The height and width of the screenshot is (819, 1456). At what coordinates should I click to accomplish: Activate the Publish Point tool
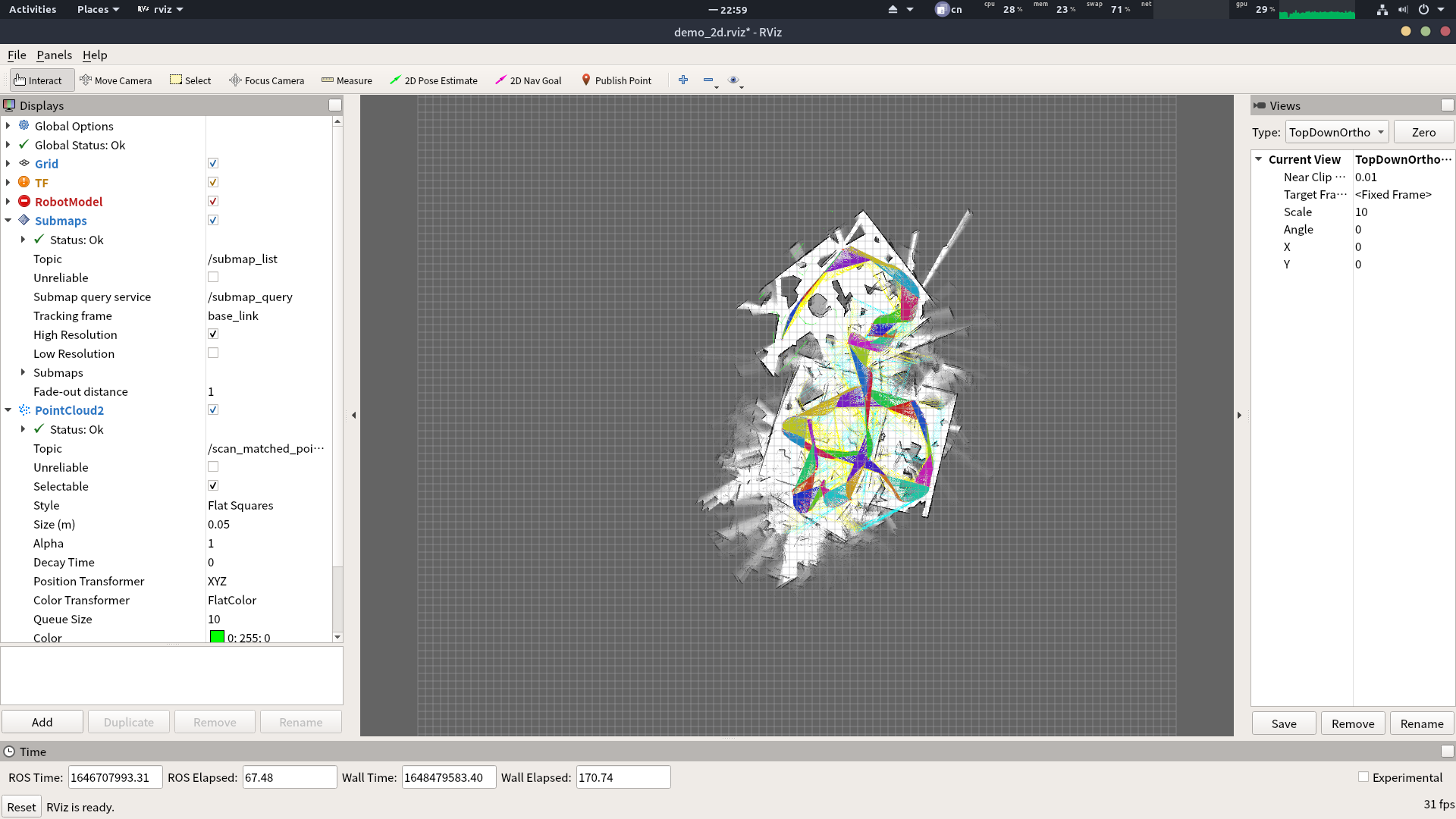(x=616, y=80)
